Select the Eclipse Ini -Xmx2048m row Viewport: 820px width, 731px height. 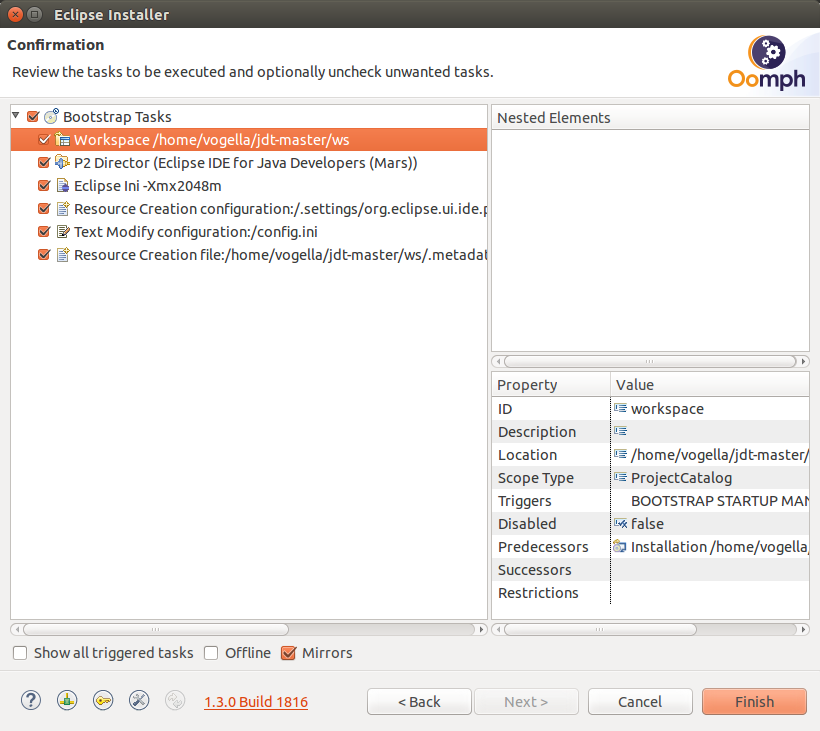pos(249,186)
